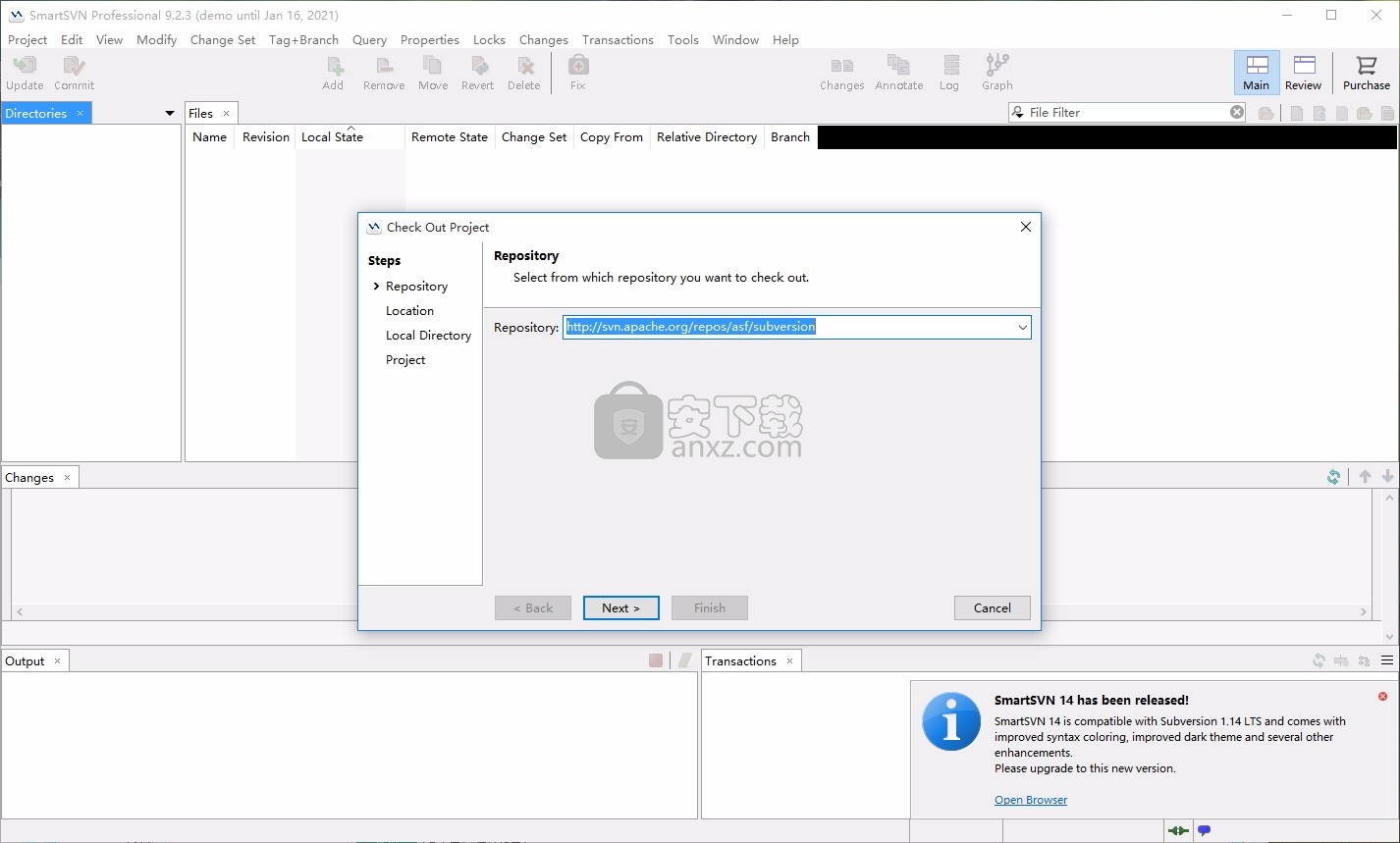The image size is (1400, 843).
Task: Click the Open Browser link
Action: 1031,800
